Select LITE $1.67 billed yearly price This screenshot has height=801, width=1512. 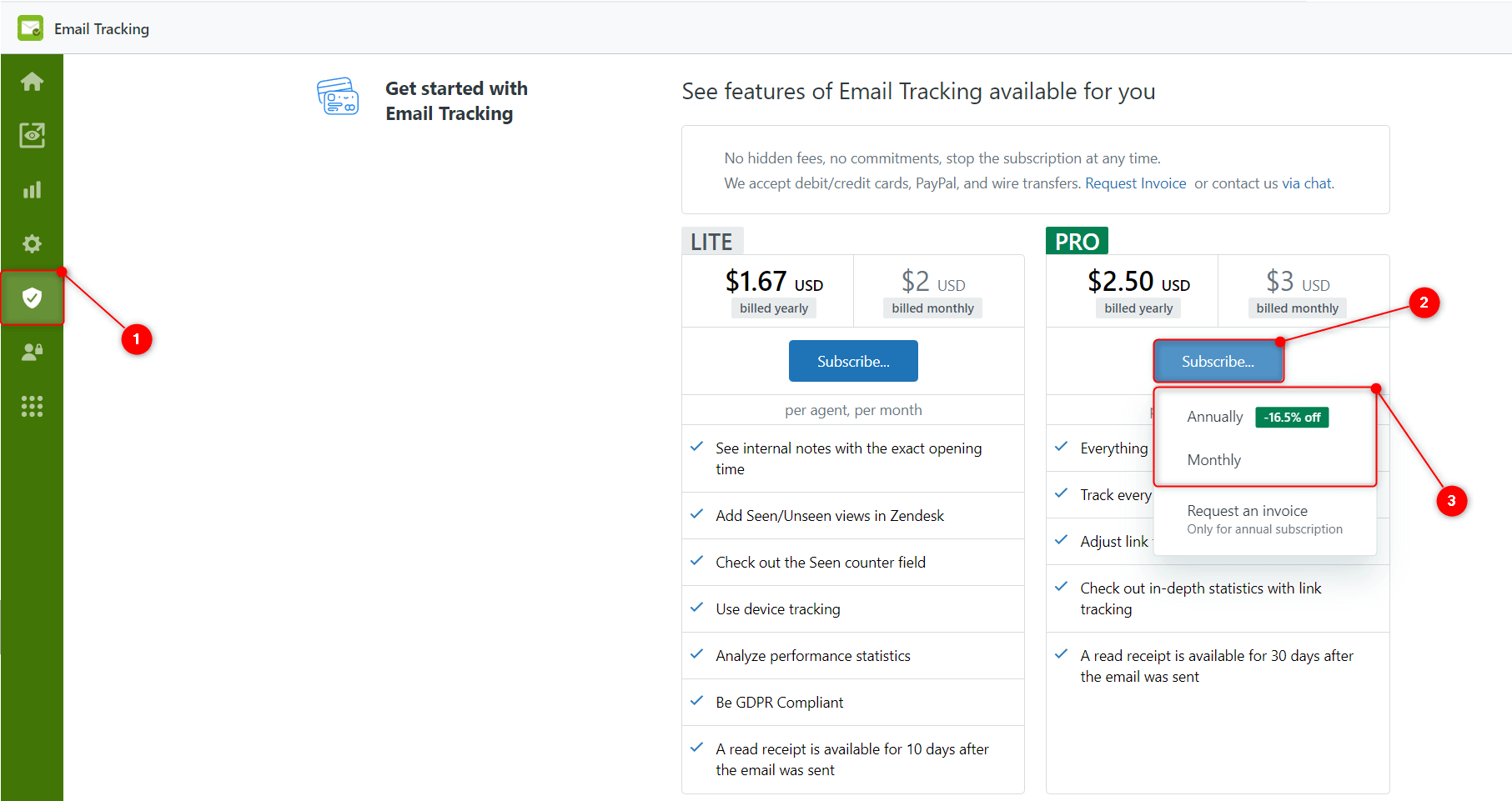774,292
